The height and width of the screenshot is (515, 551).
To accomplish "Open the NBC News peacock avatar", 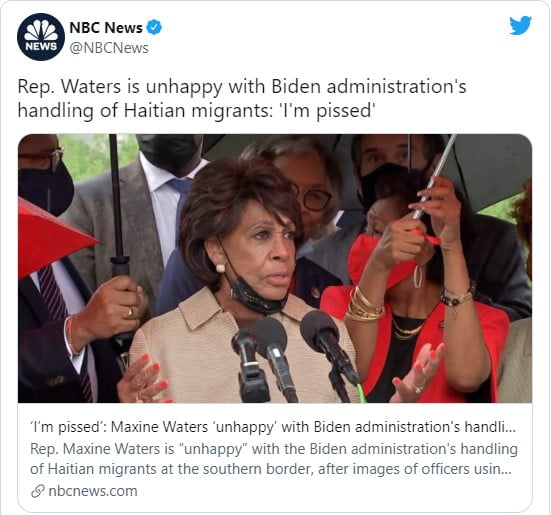I will (41, 37).
